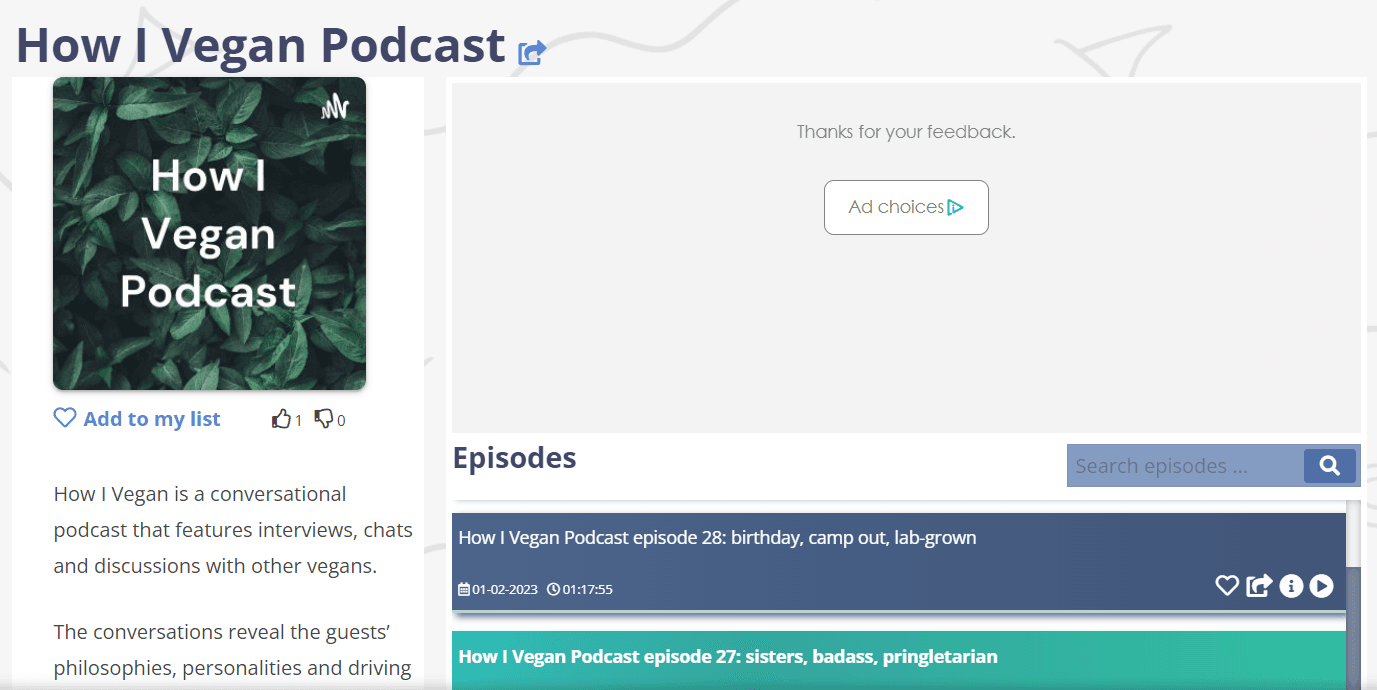Click the thumbs up icon for the podcast
This screenshot has height=690, width=1377.
(x=281, y=419)
